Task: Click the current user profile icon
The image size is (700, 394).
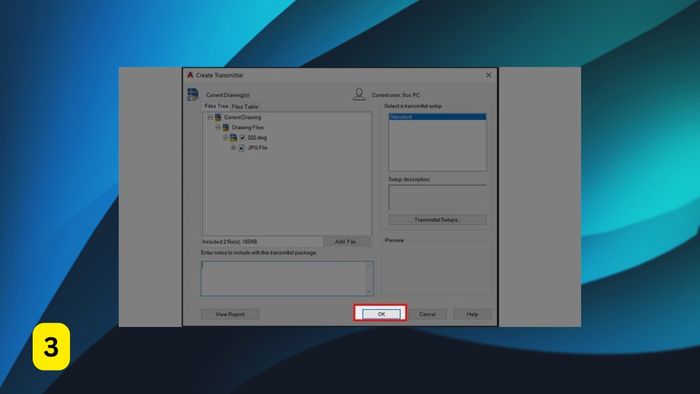Action: pyautogui.click(x=359, y=94)
